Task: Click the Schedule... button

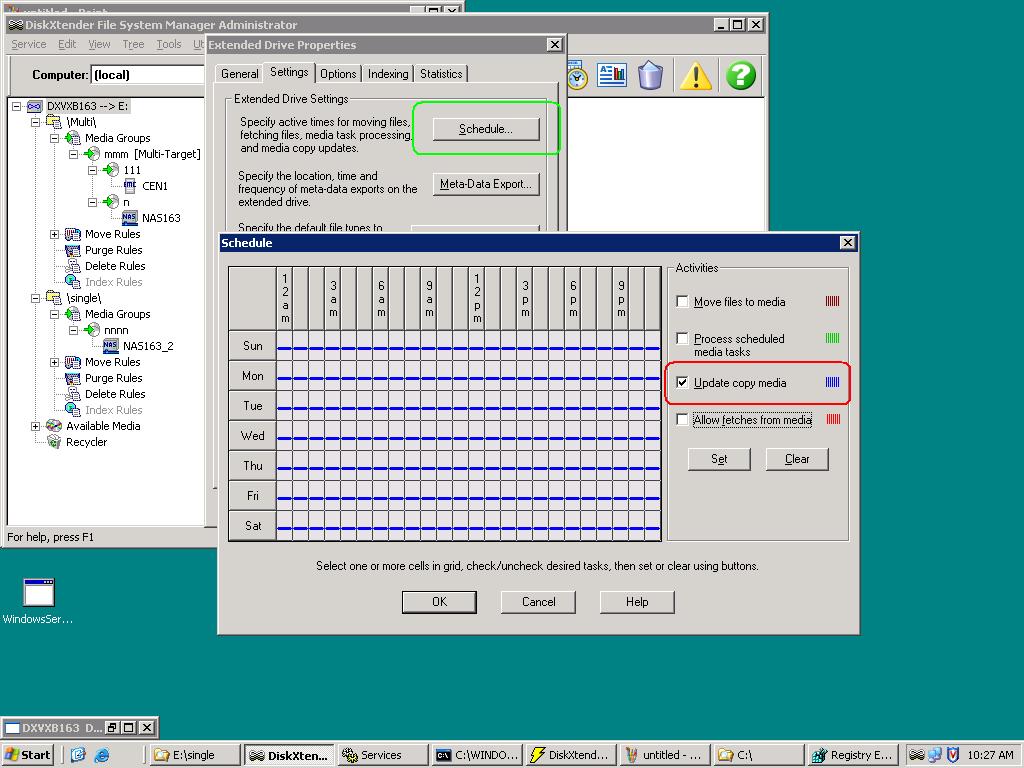Action: (x=486, y=129)
